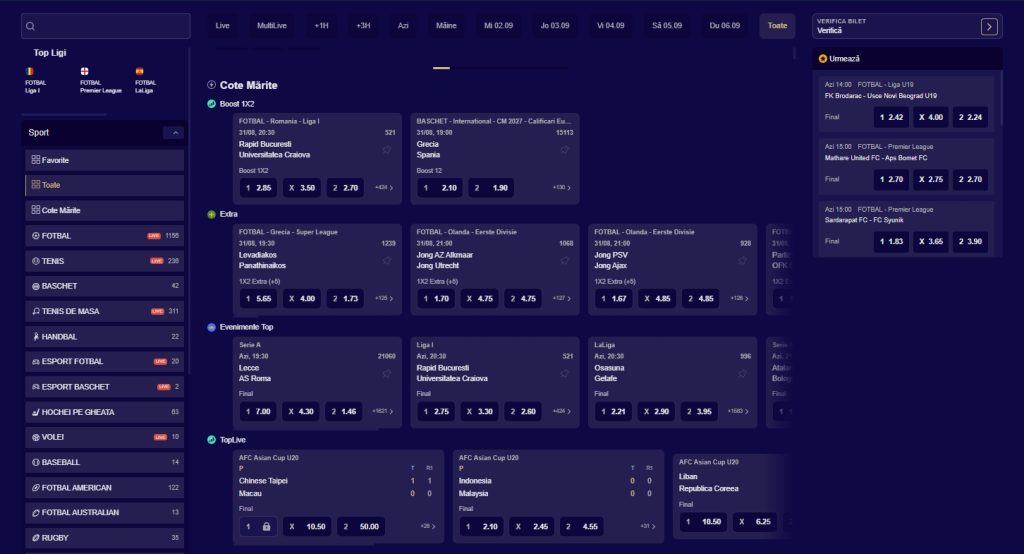Viewport: 1024px width, 554px height.
Task: Open Romania Liga I top league flag
Action: 29,71
